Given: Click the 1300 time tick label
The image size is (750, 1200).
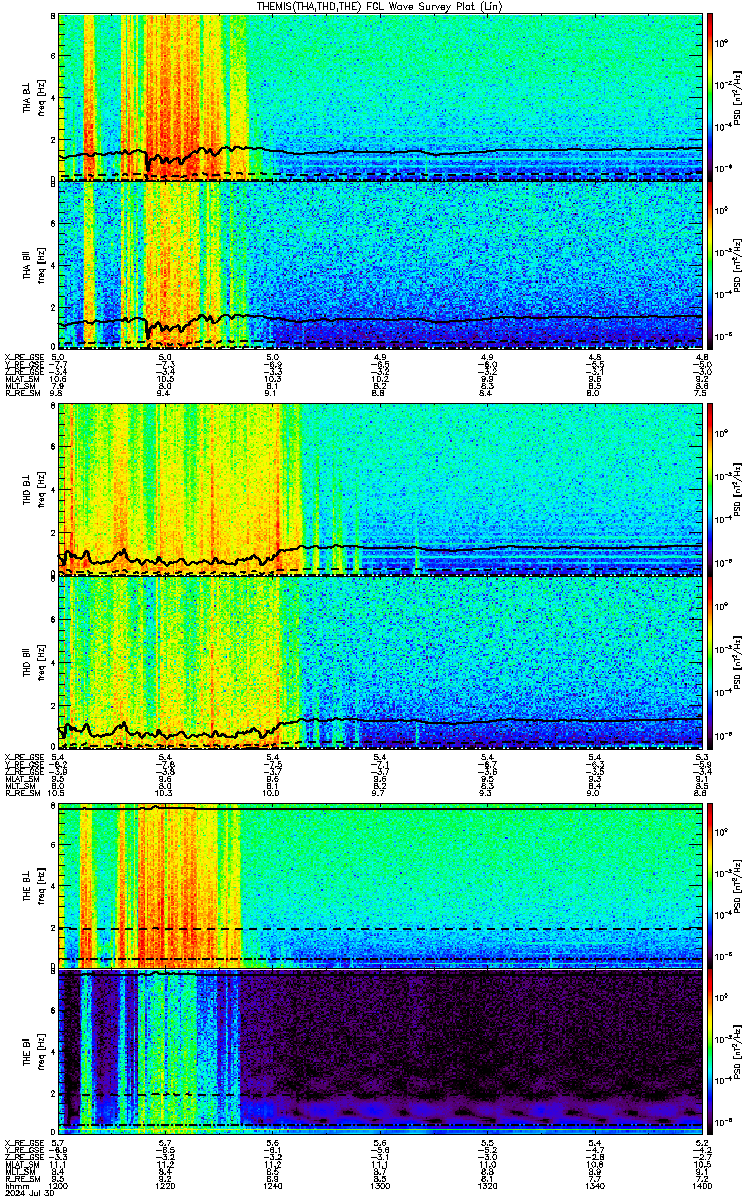Looking at the screenshot, I should [380, 1186].
